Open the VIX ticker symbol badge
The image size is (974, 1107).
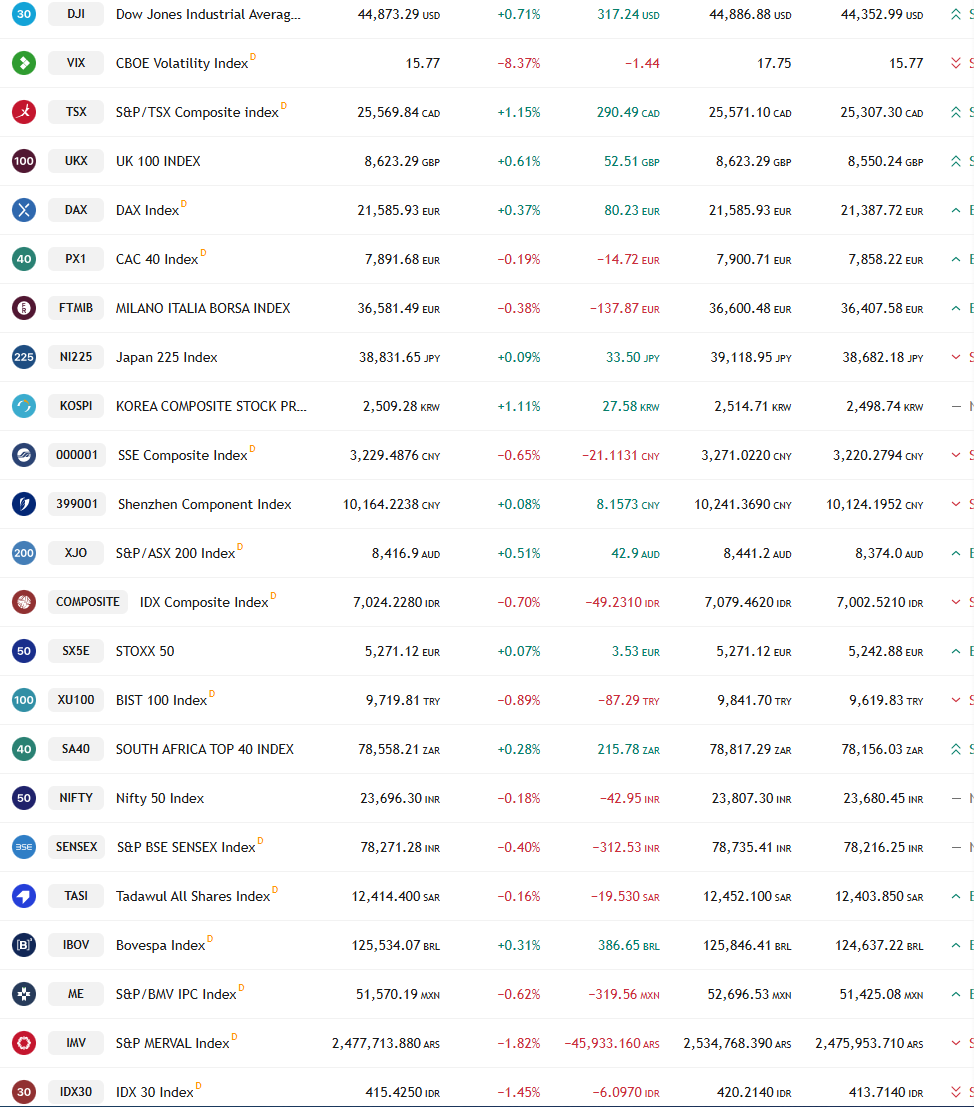tap(76, 63)
